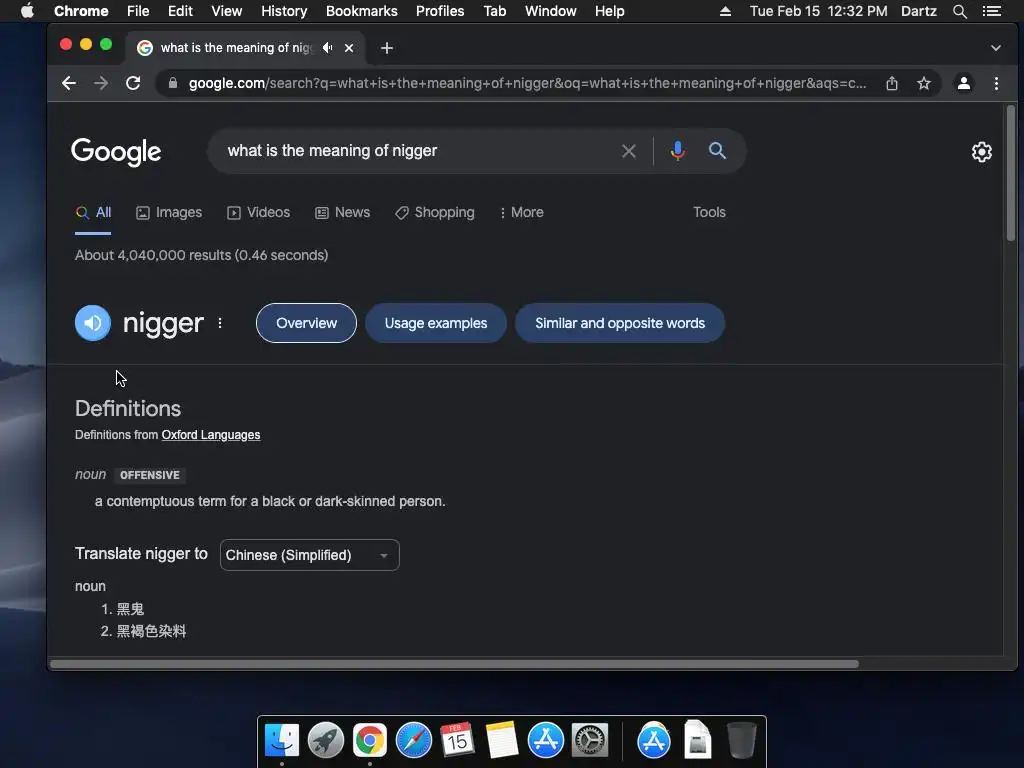Screen dimensions: 1024x768
Task: Open Launchpad from the dock
Action: [x=325, y=740]
